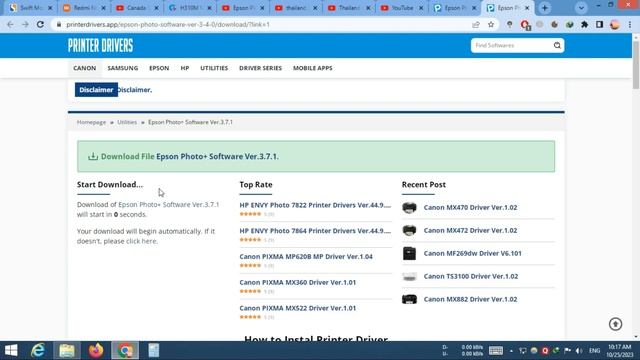Open Chrome profile avatar

[x=614, y=24]
